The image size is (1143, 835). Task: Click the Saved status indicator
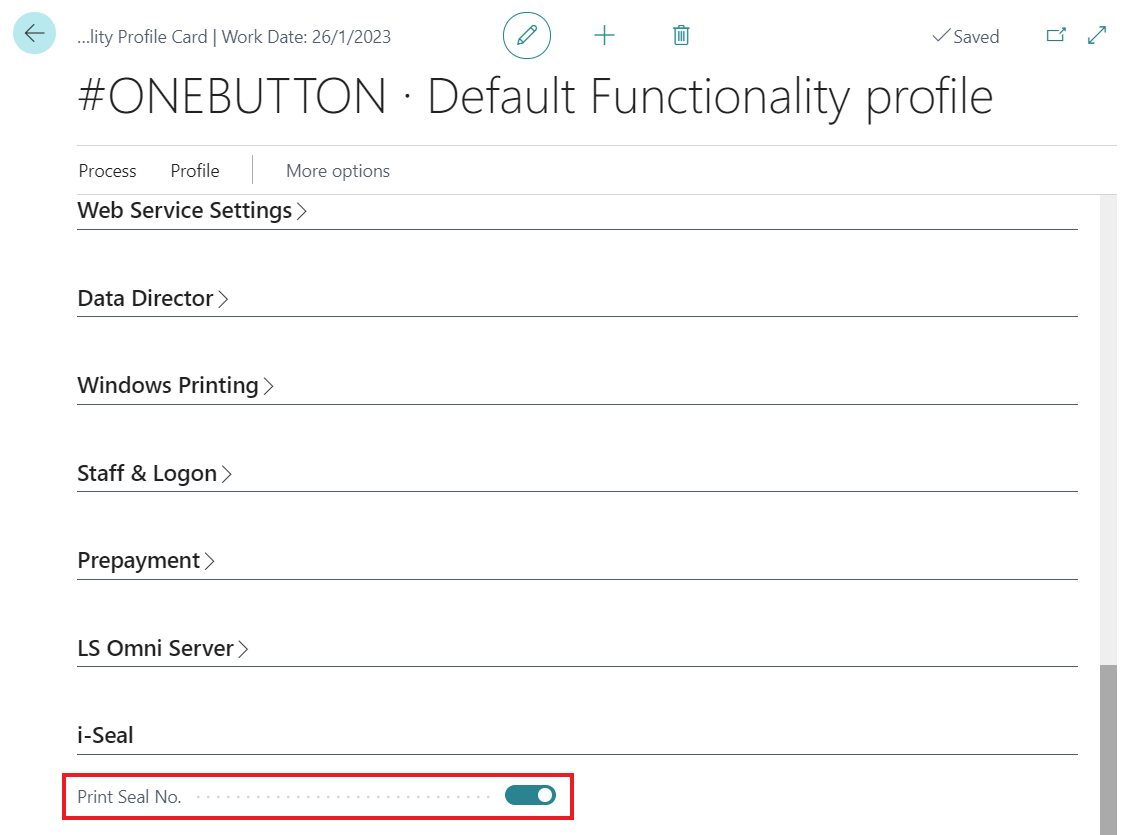pos(965,37)
